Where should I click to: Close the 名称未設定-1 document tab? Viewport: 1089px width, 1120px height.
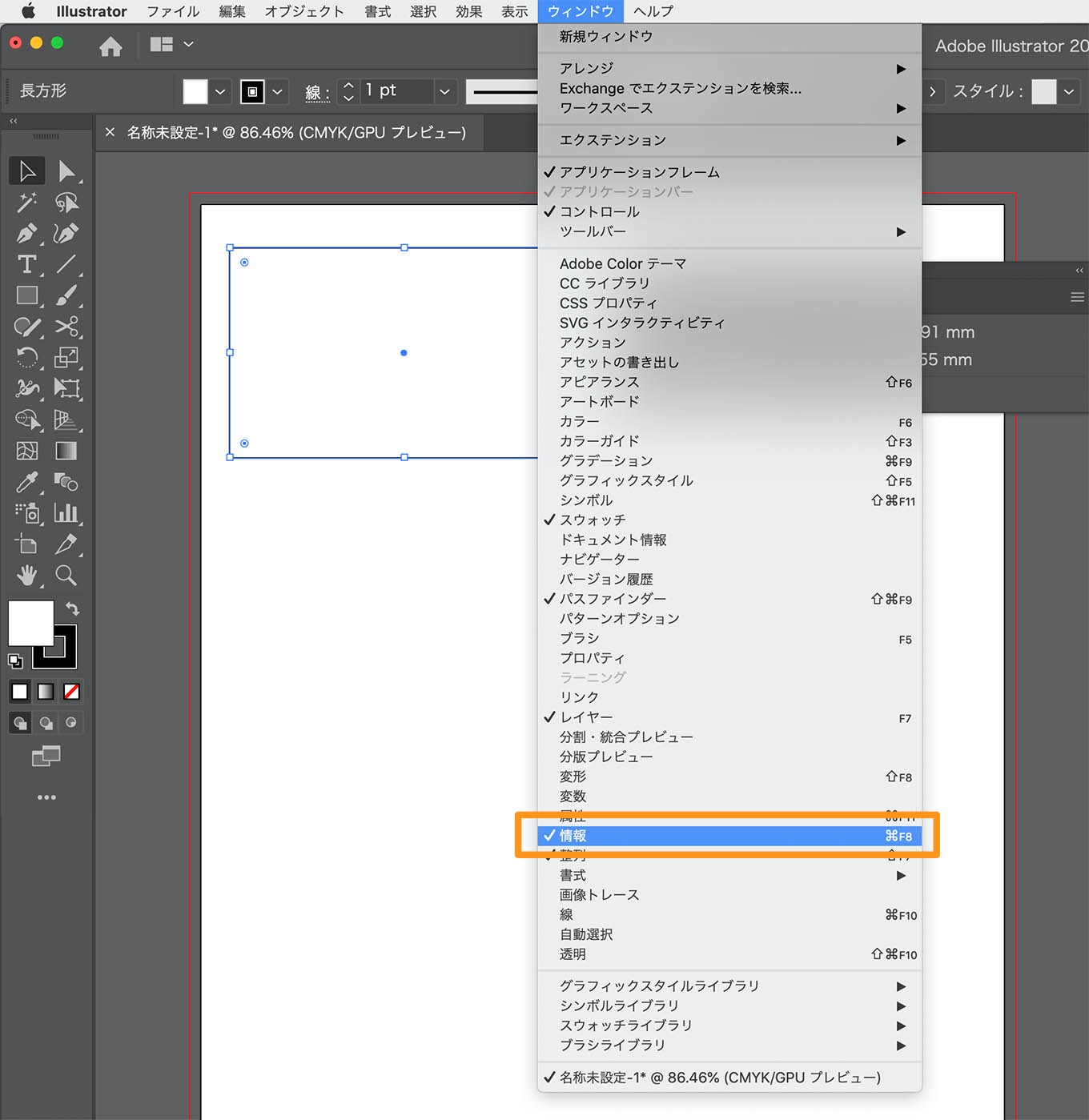point(110,132)
